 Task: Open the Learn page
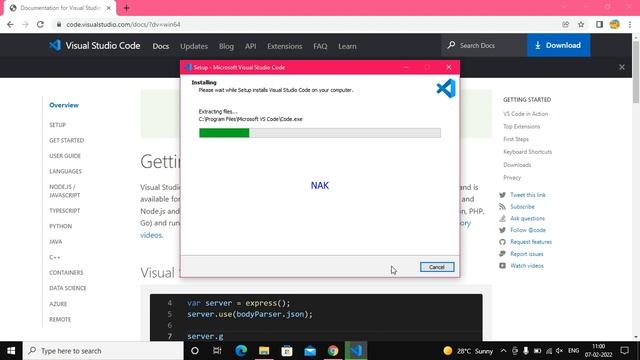(347, 46)
